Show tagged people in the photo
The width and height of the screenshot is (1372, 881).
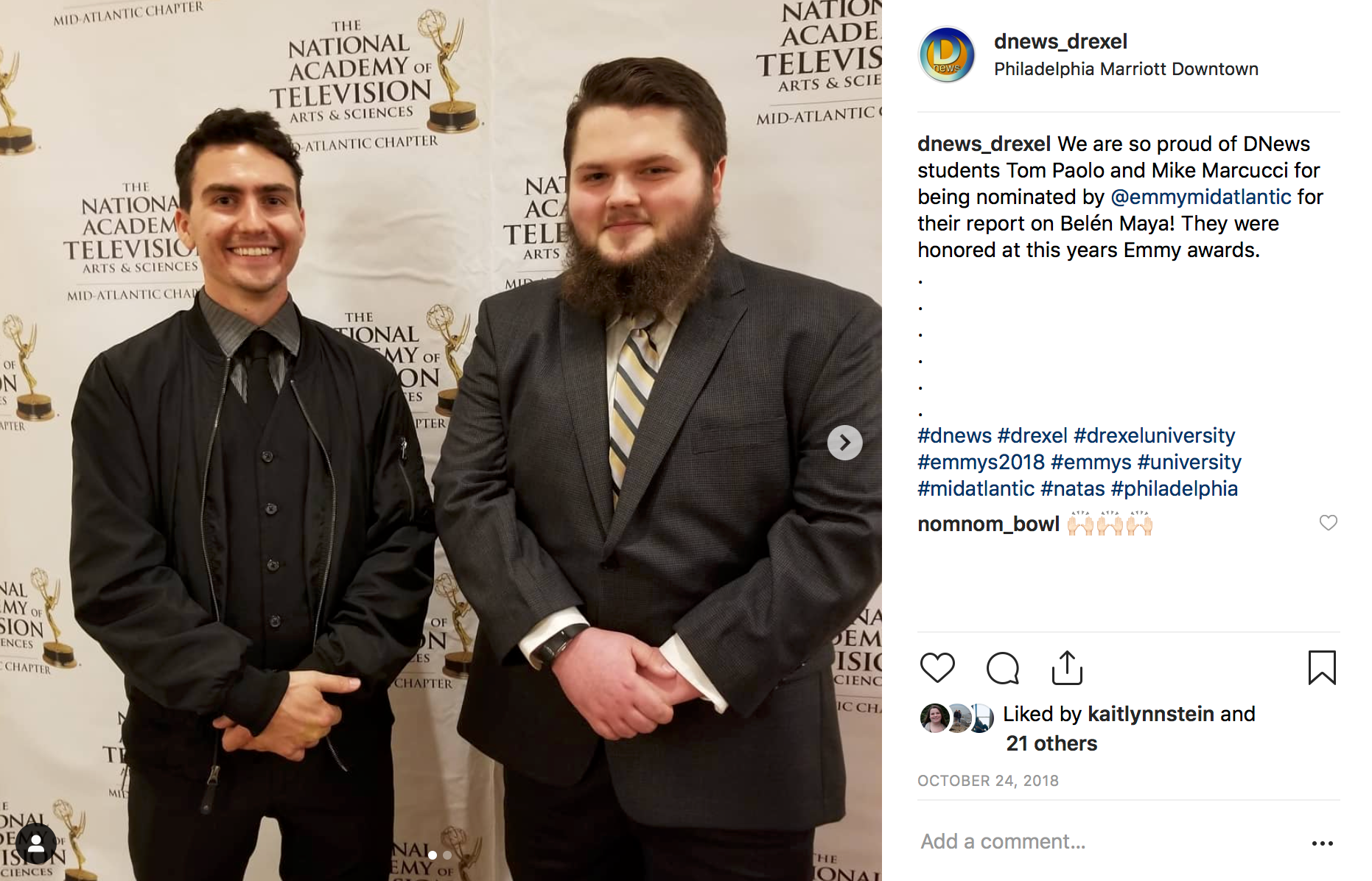(x=35, y=843)
